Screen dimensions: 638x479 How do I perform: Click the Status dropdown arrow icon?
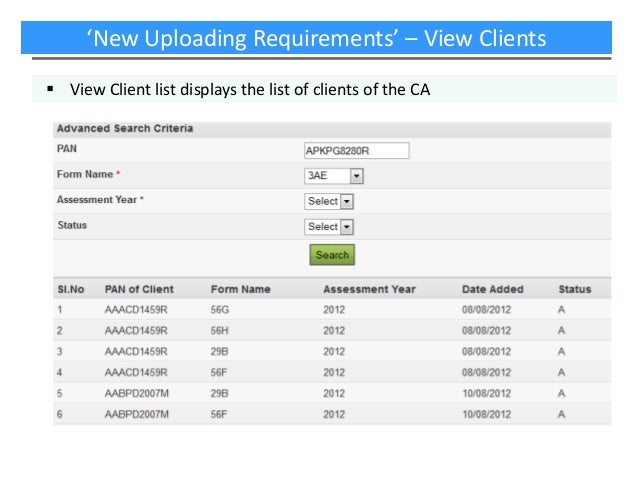click(347, 227)
